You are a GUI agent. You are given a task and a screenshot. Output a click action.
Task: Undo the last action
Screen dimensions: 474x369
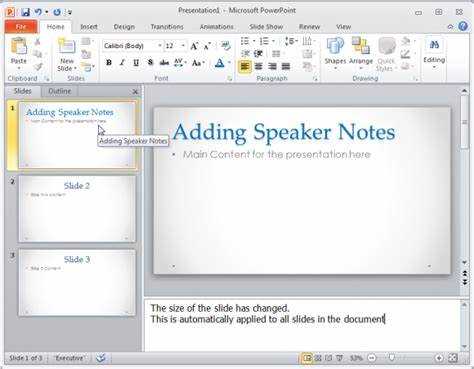pyautogui.click(x=38, y=12)
